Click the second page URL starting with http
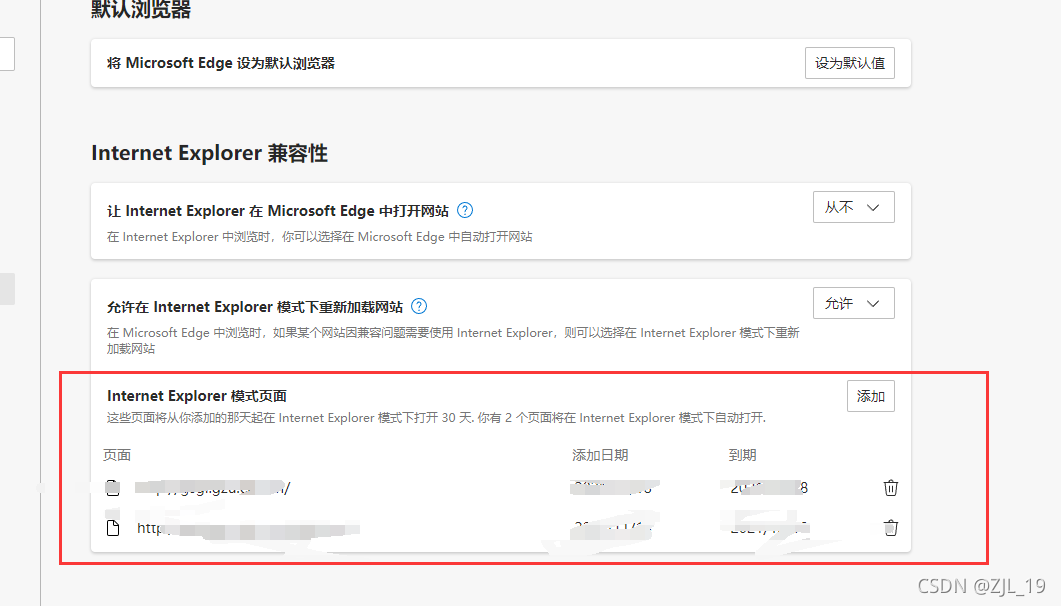Image resolution: width=1061 pixels, height=606 pixels. coord(248,528)
